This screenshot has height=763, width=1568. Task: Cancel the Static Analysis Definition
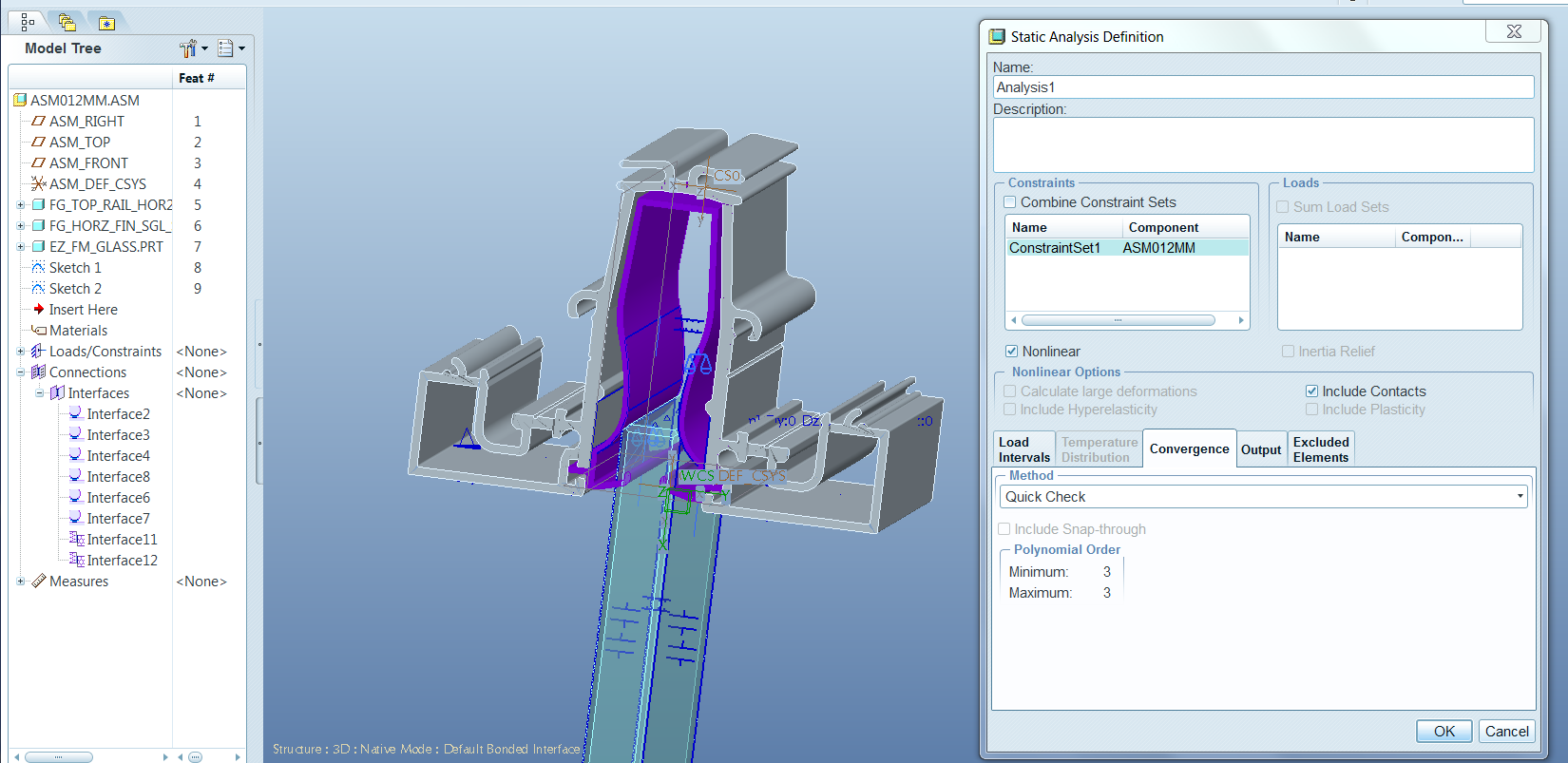[1507, 732]
